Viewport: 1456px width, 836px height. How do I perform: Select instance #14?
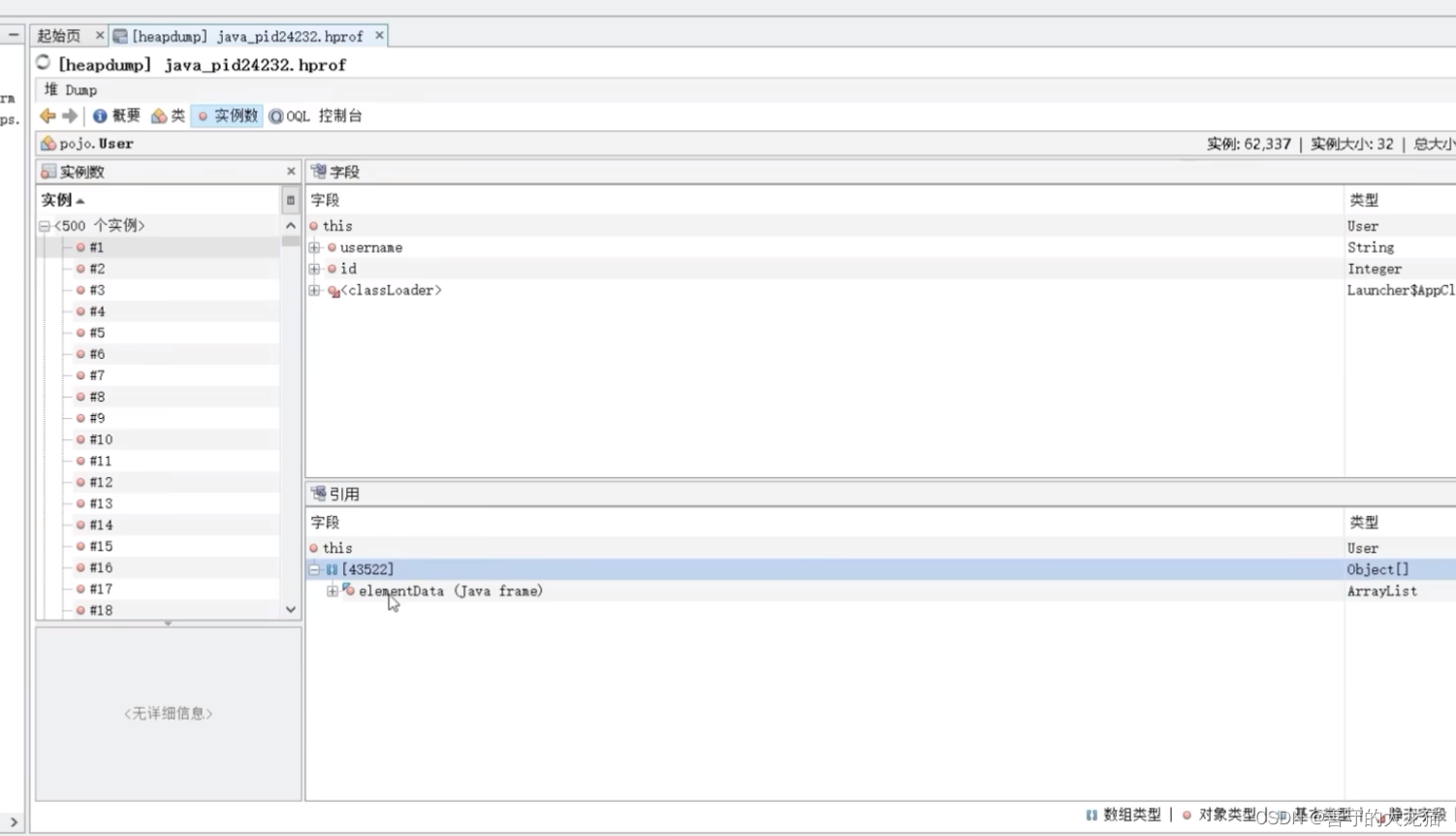click(x=158, y=525)
